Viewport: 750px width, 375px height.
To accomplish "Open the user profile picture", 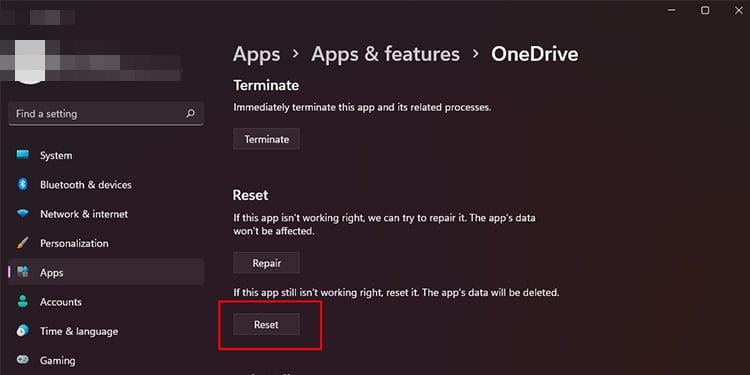I will pos(30,62).
